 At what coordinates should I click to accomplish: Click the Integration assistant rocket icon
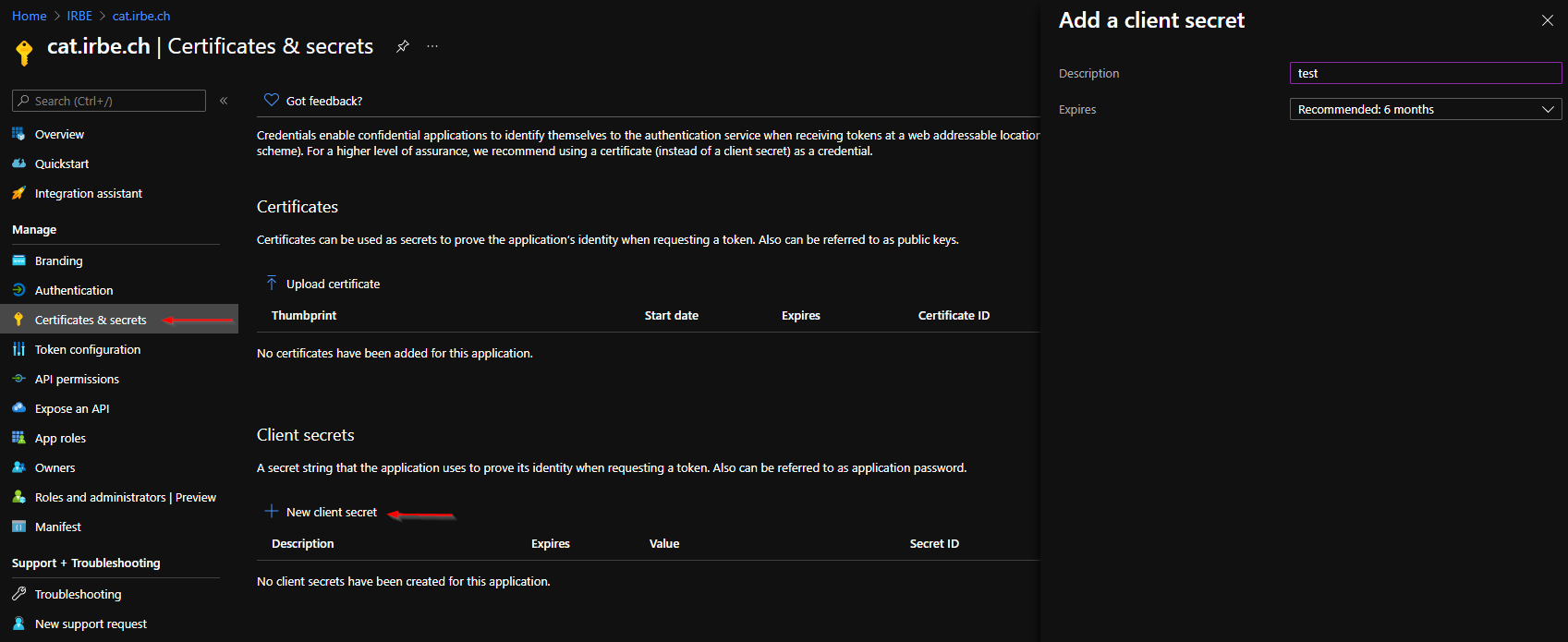(18, 193)
